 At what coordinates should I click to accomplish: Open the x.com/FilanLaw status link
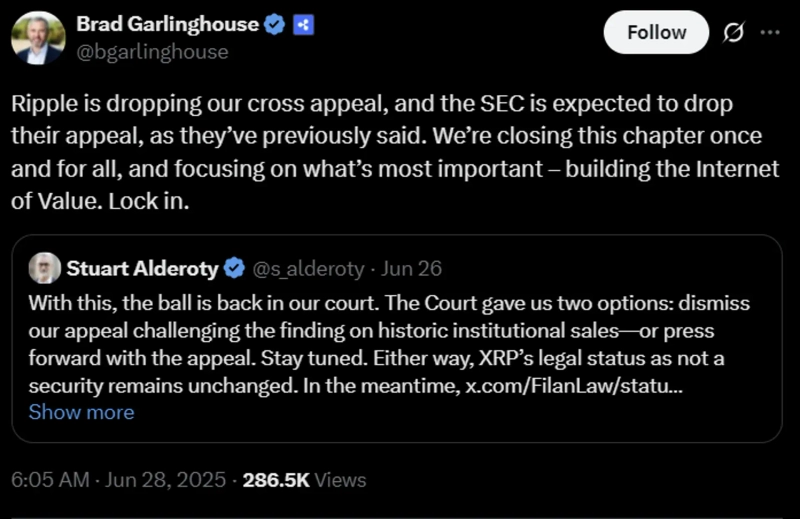(575, 385)
